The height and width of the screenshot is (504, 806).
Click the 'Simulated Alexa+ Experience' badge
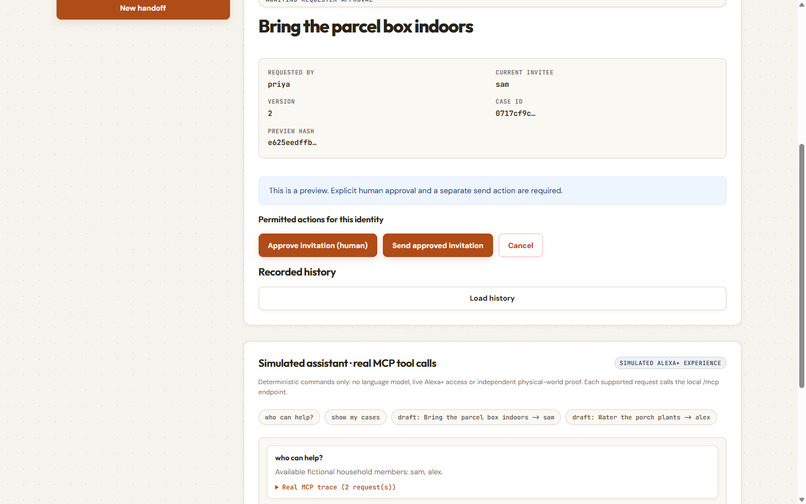coord(670,363)
